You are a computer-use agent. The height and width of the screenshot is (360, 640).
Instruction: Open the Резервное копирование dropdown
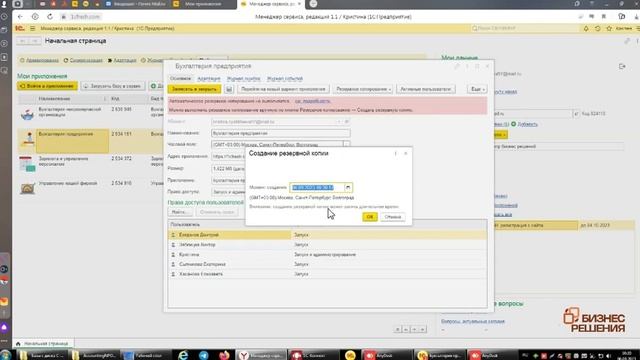pyautogui.click(x=363, y=89)
